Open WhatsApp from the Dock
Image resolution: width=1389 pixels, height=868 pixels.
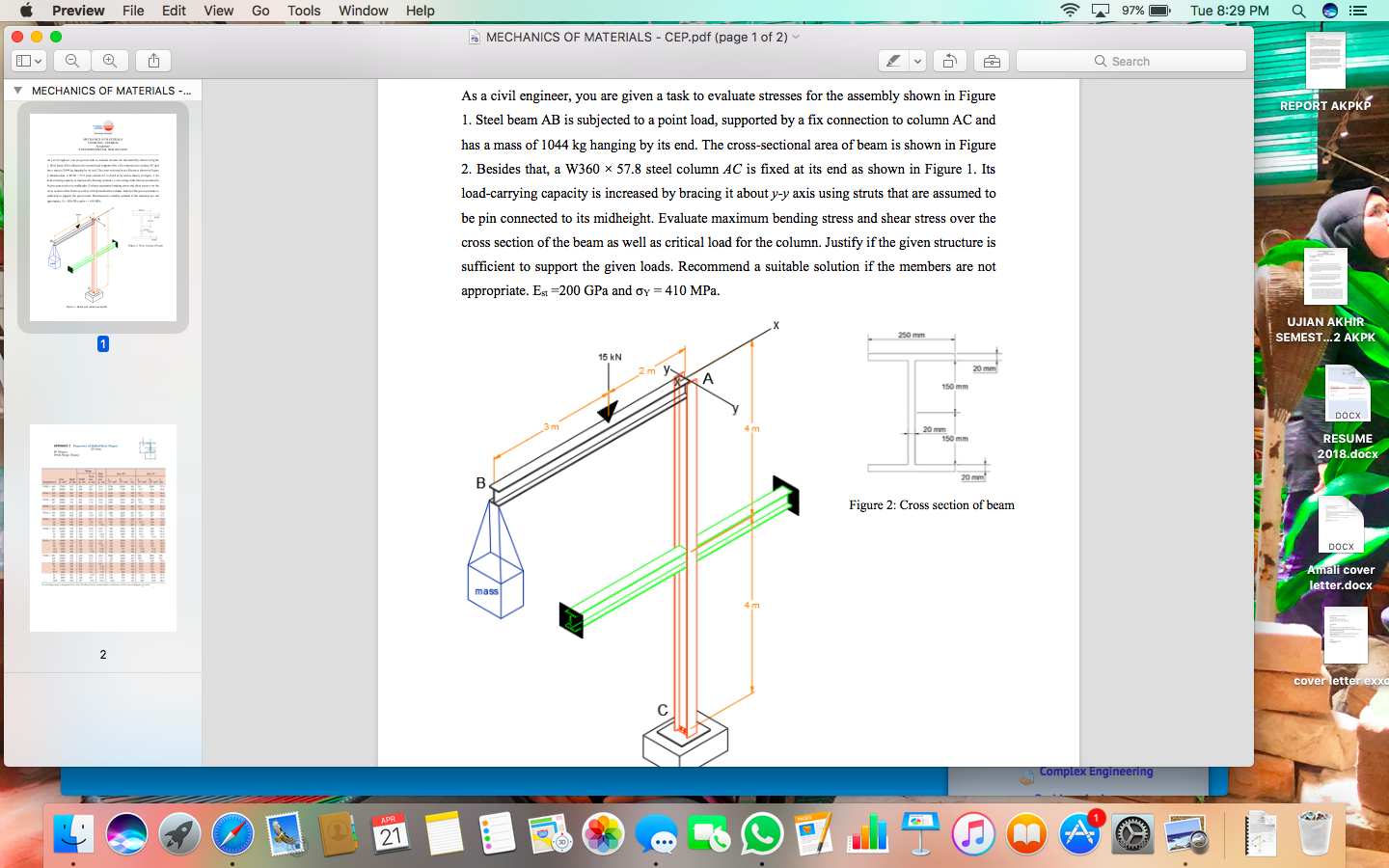[x=762, y=832]
